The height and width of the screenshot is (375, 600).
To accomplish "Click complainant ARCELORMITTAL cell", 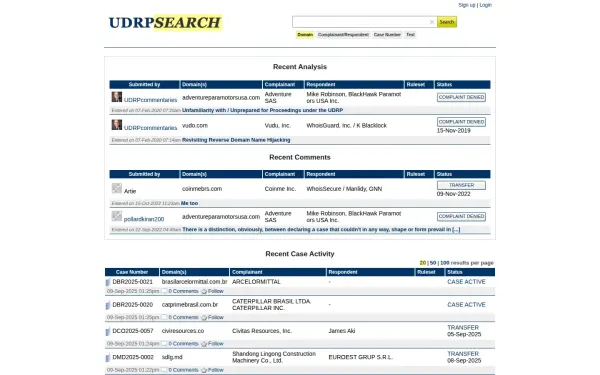I will point(256,282).
